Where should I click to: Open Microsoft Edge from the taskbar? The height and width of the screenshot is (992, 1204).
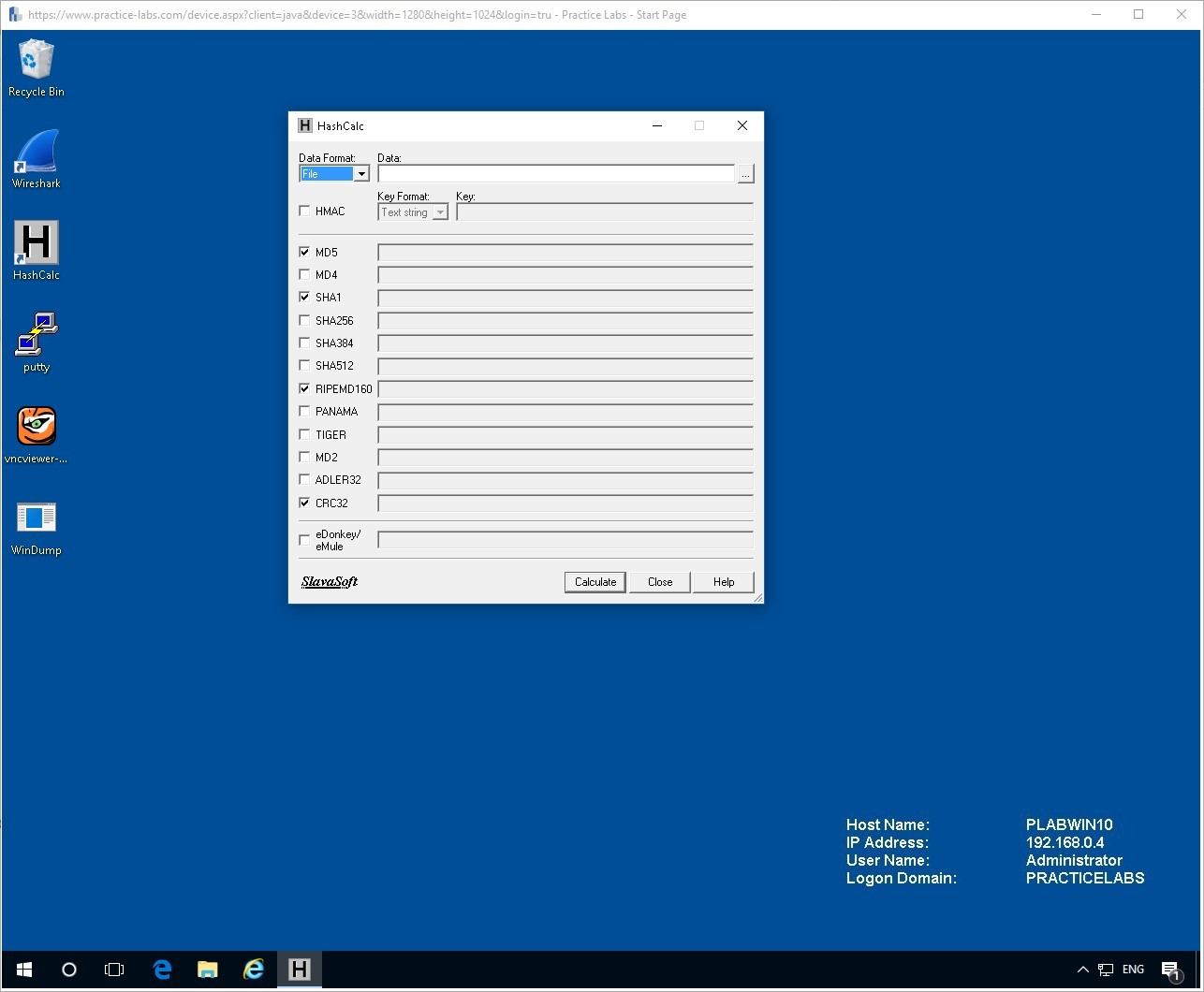point(162,970)
